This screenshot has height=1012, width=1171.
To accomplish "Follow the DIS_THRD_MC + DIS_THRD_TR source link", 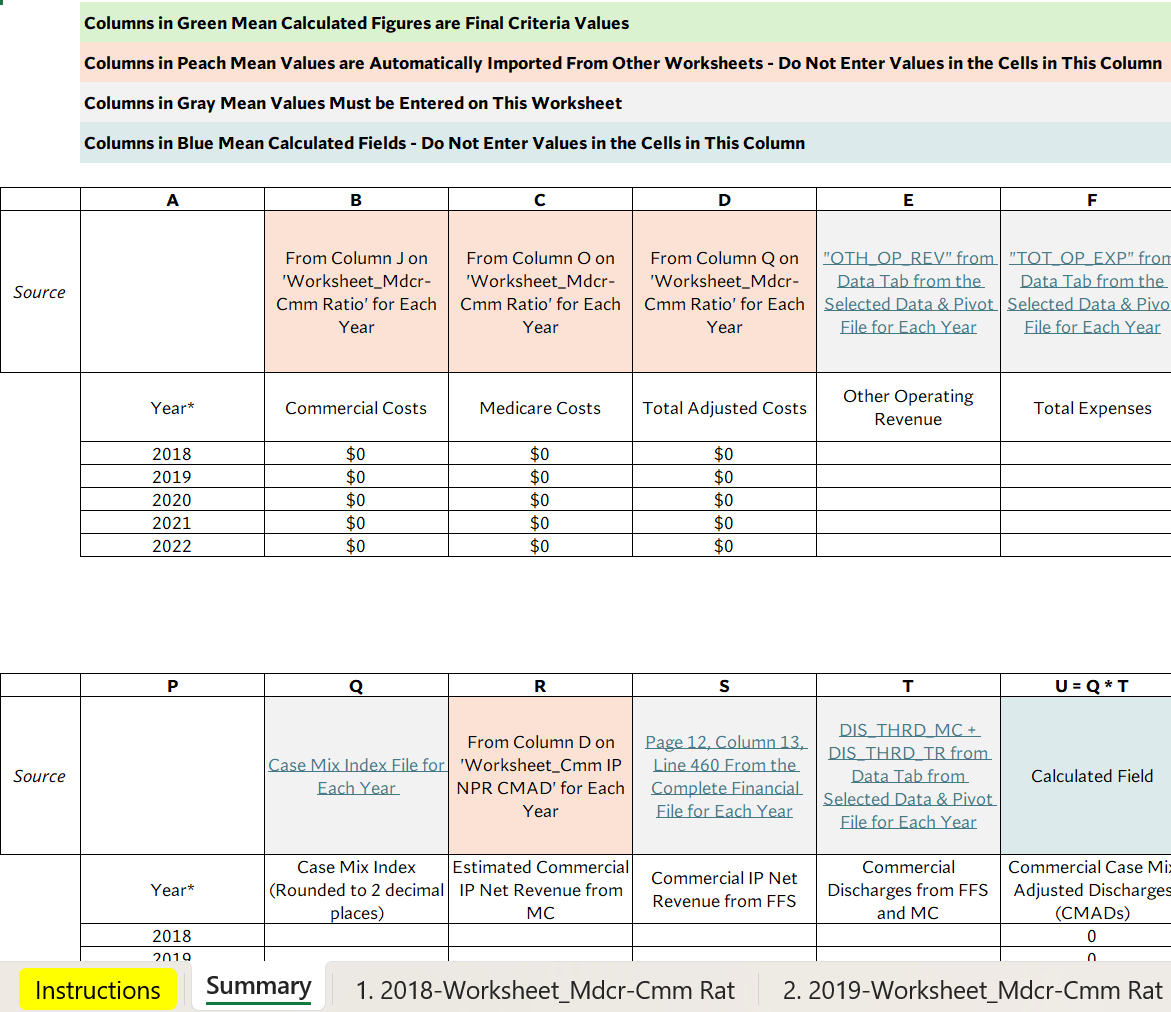I will click(908, 776).
